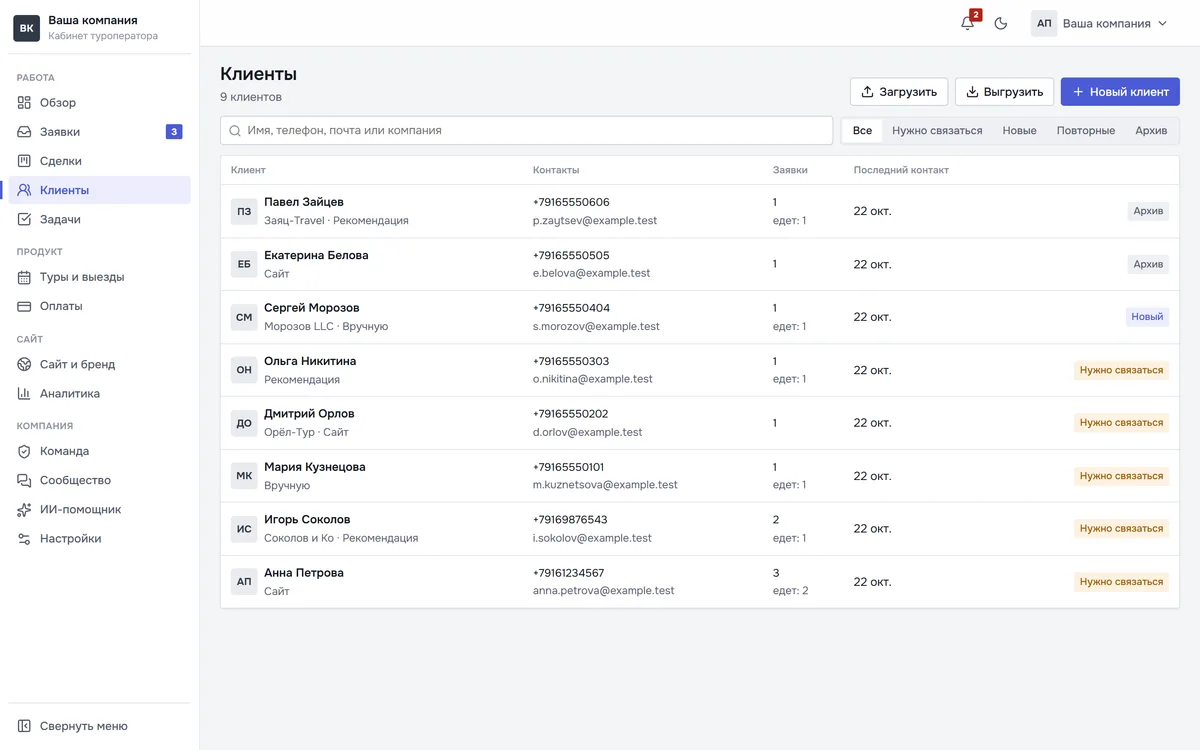Collapse the sidebar with Свернуть меню
The width and height of the screenshot is (1200, 750).
point(99,726)
